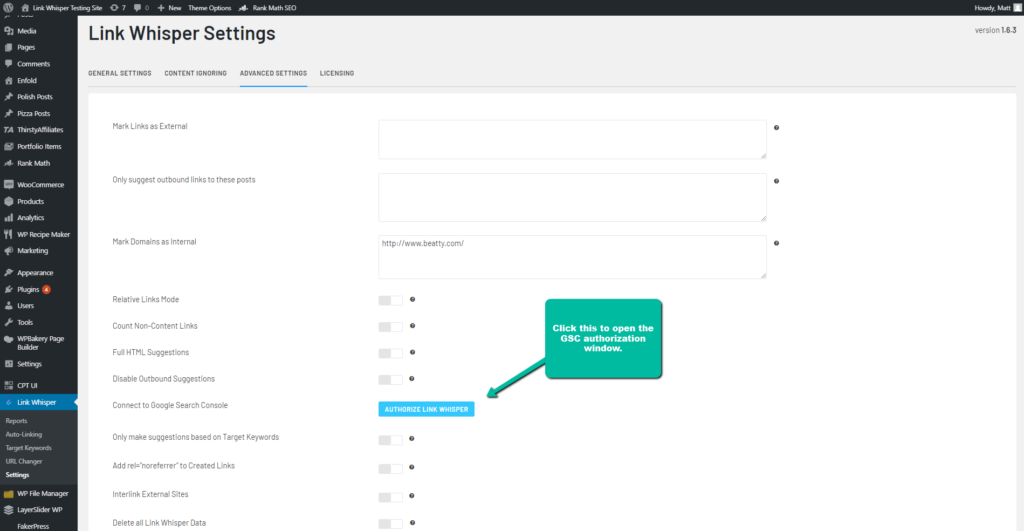Open Theme Options in admin bar
1024x531 pixels.
click(x=210, y=8)
